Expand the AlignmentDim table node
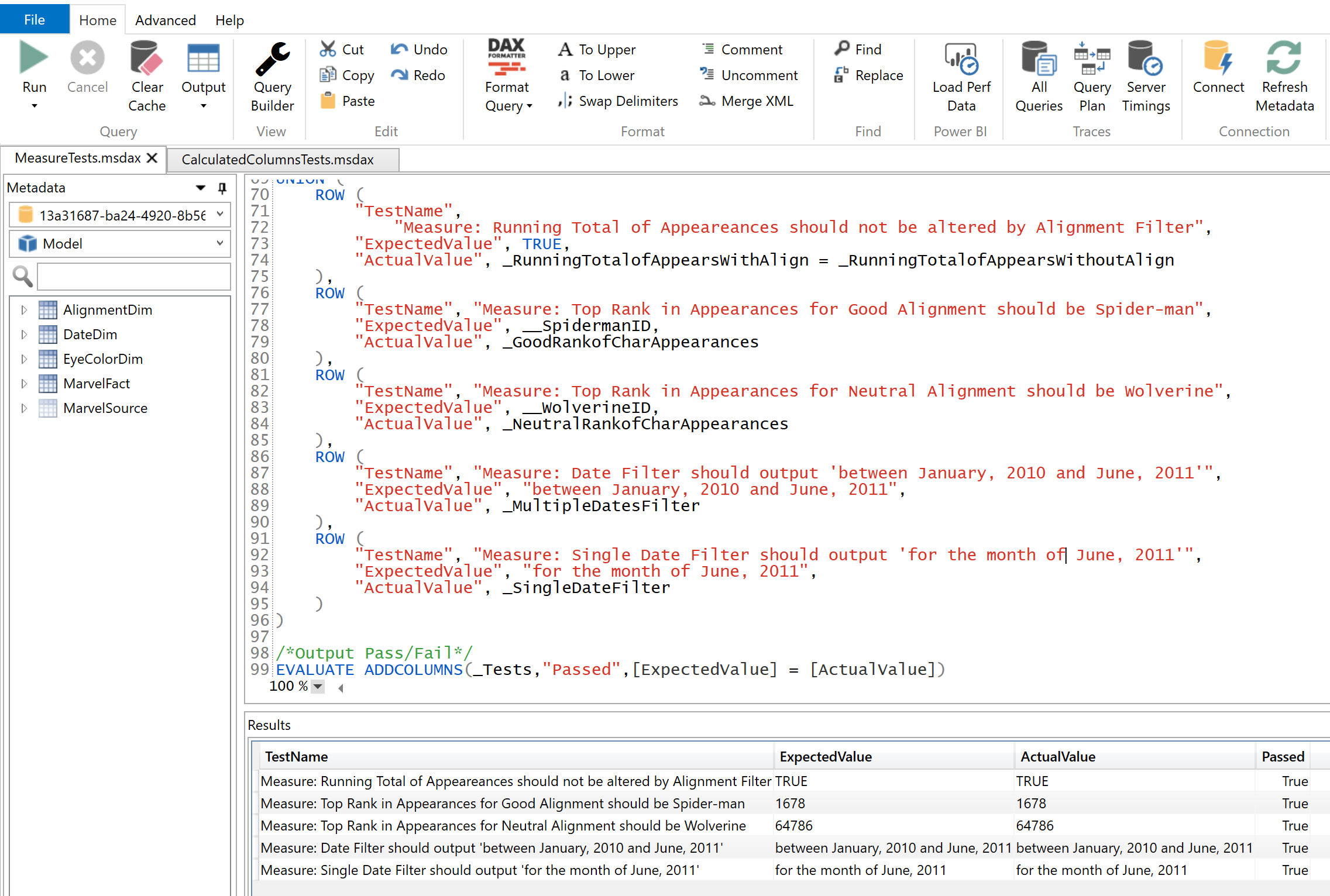1330x896 pixels. click(24, 310)
